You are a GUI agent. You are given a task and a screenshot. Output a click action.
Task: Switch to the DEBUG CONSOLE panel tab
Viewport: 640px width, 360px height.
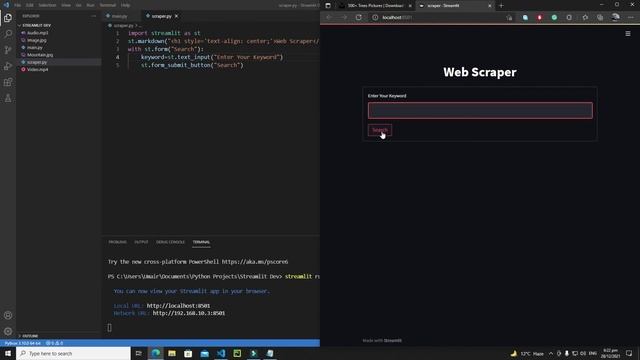[x=170, y=242]
